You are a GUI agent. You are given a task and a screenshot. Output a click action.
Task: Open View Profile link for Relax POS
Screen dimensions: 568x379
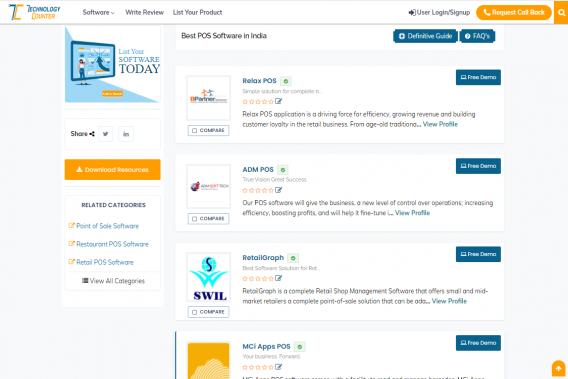coord(440,124)
